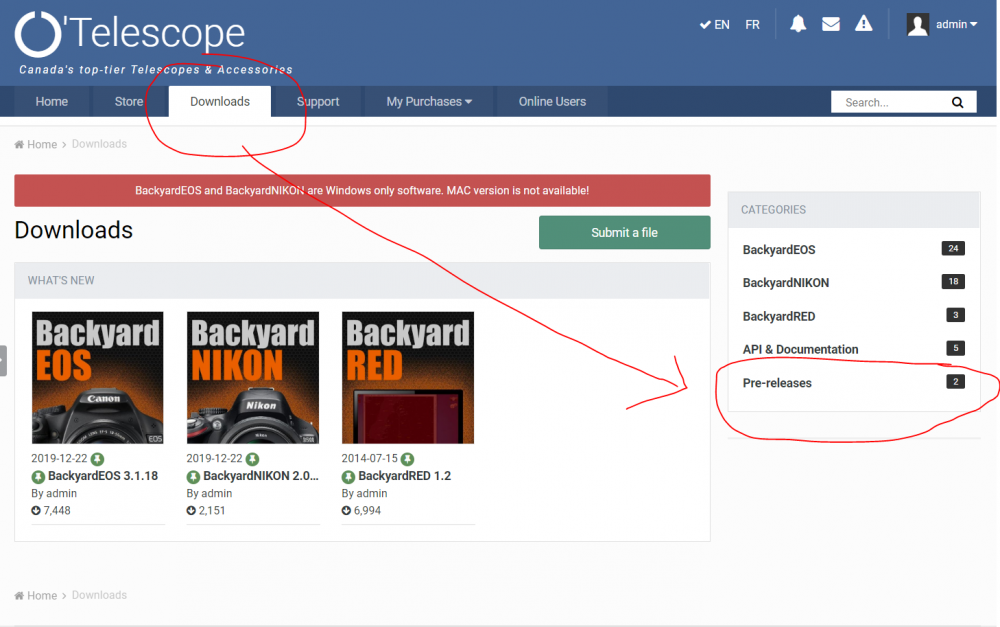1000x627 pixels.
Task: Open messages envelope icon
Action: tap(831, 24)
